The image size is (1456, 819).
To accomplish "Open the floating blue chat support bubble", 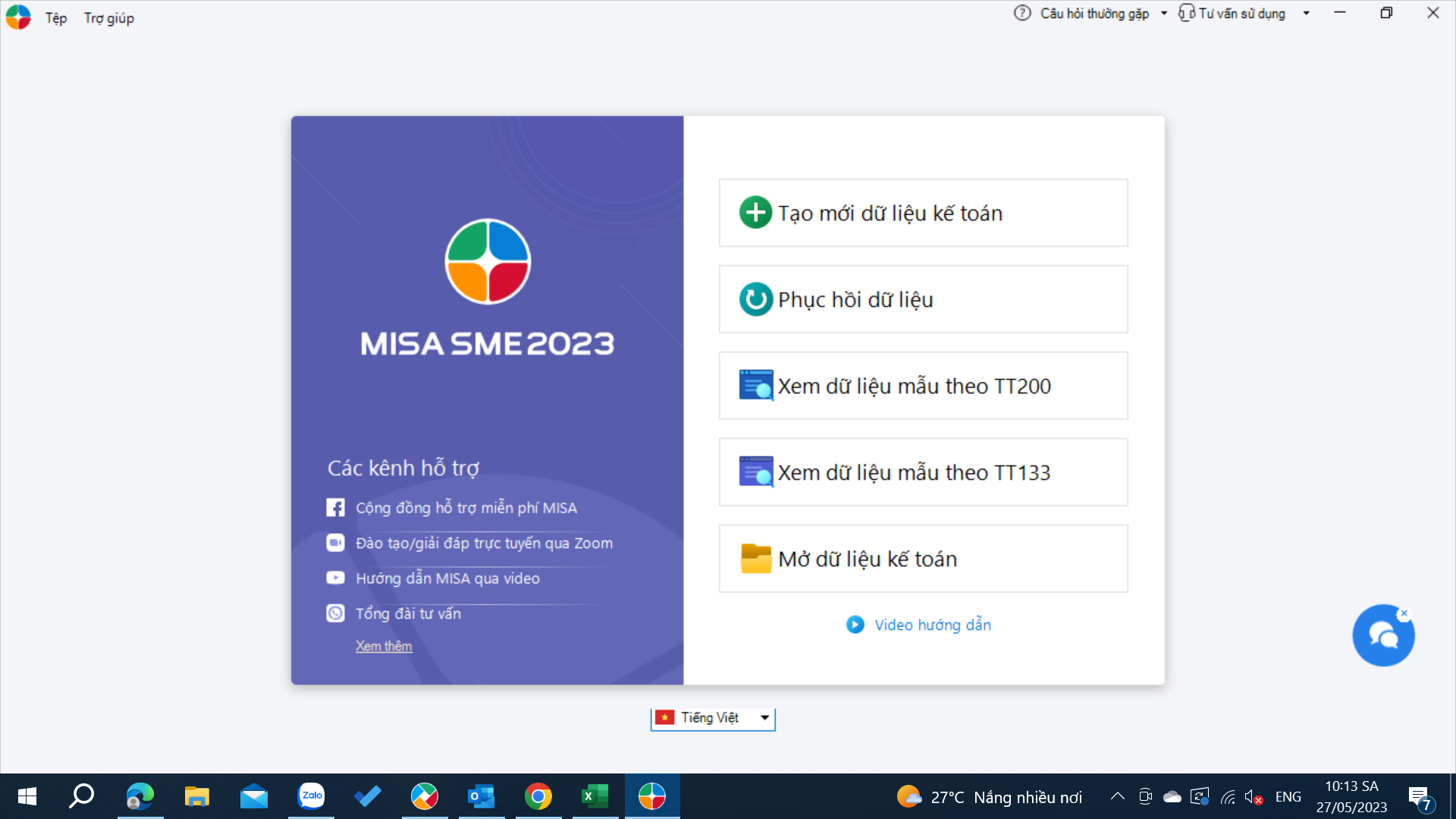I will coord(1383,635).
